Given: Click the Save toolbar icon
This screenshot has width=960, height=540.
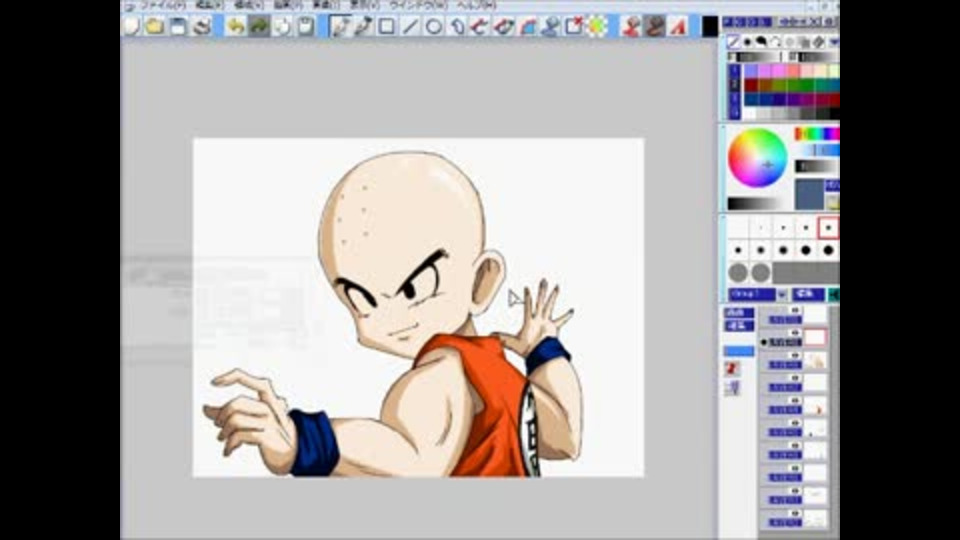Looking at the screenshot, I should (178, 26).
